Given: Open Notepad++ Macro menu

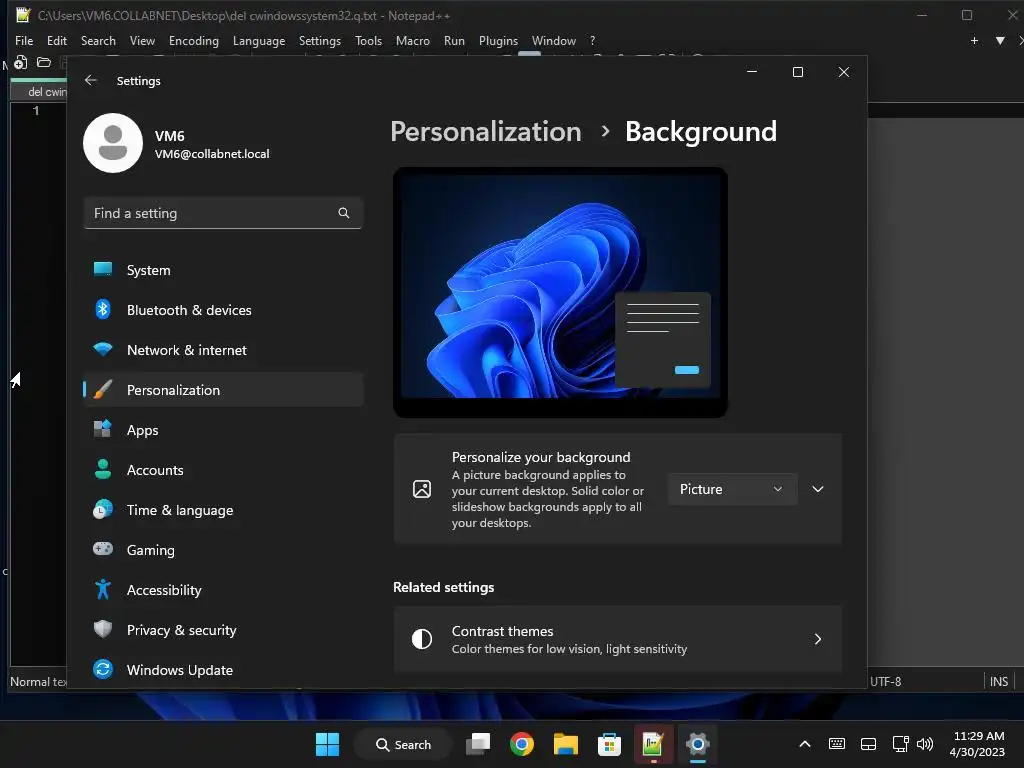Looking at the screenshot, I should 413,40.
